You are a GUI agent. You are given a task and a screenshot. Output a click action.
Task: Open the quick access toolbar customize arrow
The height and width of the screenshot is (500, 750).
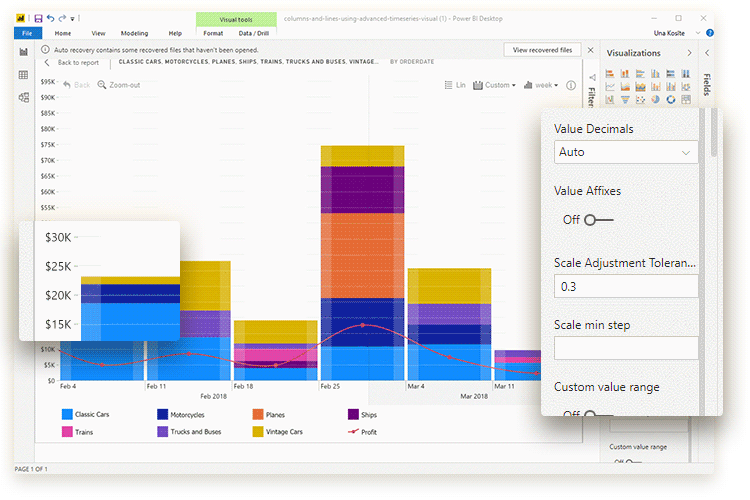[x=73, y=19]
